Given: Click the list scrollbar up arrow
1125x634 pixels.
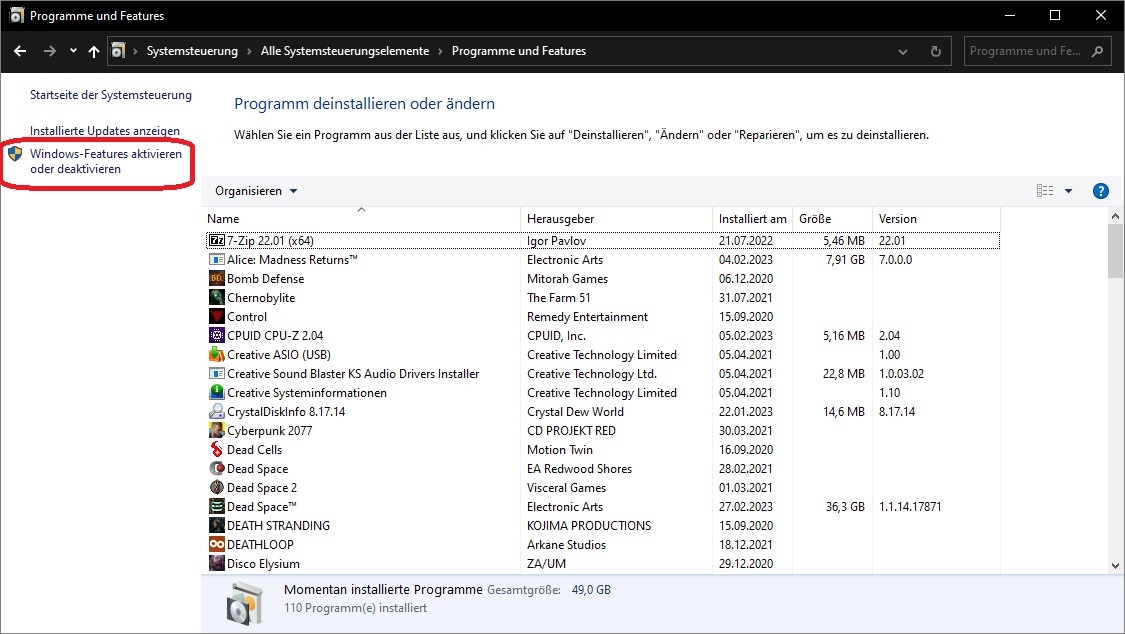Looking at the screenshot, I should [1115, 216].
